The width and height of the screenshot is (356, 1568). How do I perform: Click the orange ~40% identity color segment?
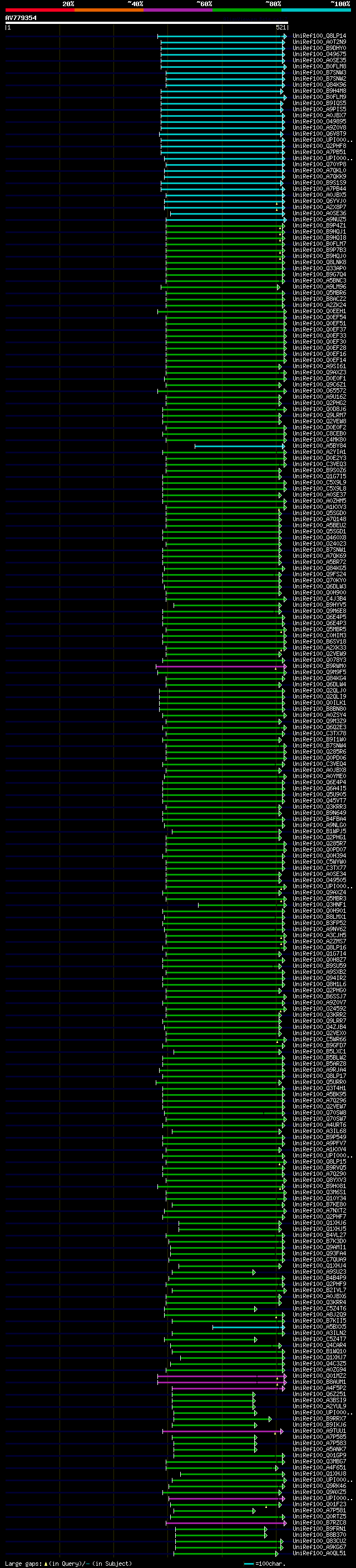[x=109, y=10]
